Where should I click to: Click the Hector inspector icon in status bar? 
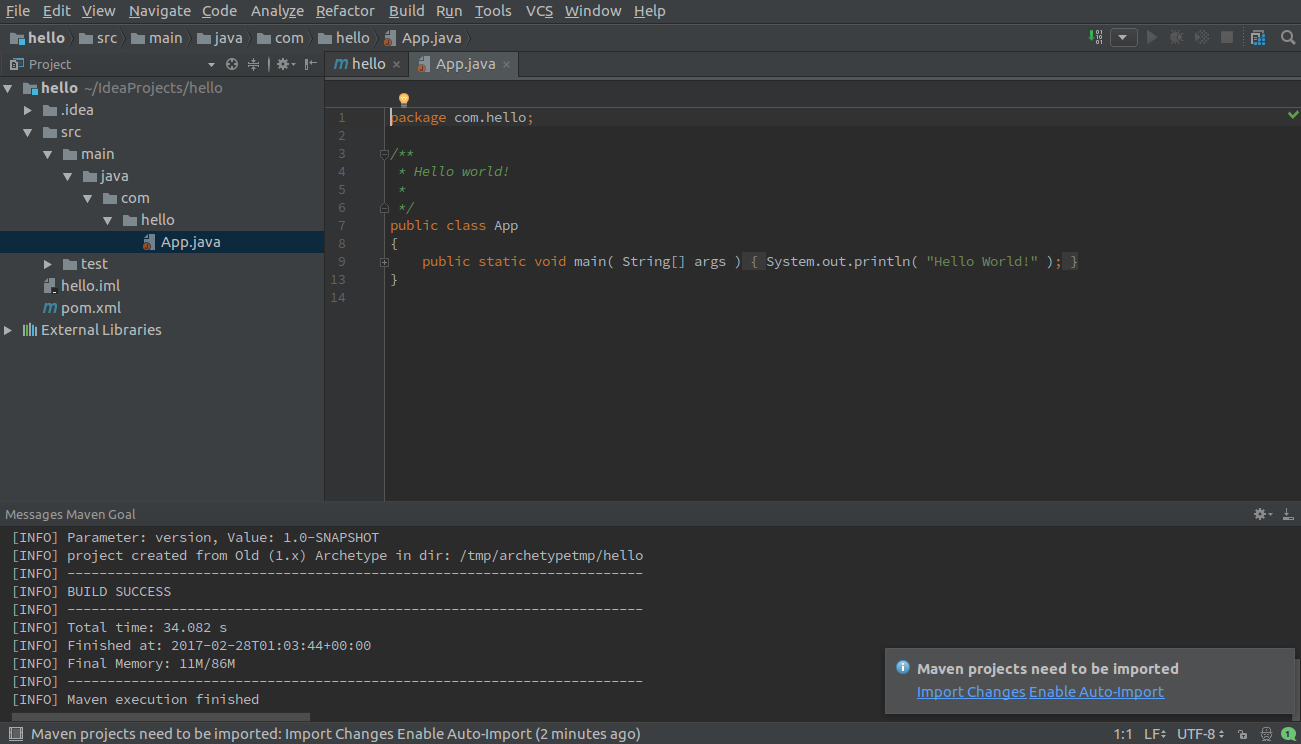pyautogui.click(x=1266, y=734)
